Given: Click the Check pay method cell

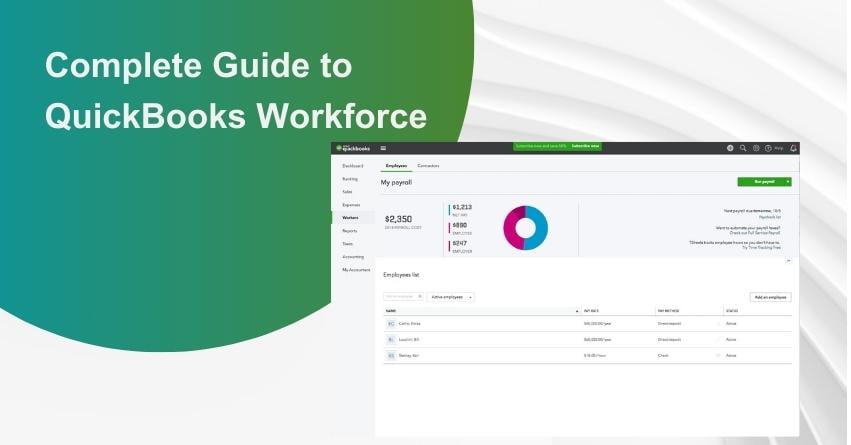Looking at the screenshot, I should [x=663, y=356].
